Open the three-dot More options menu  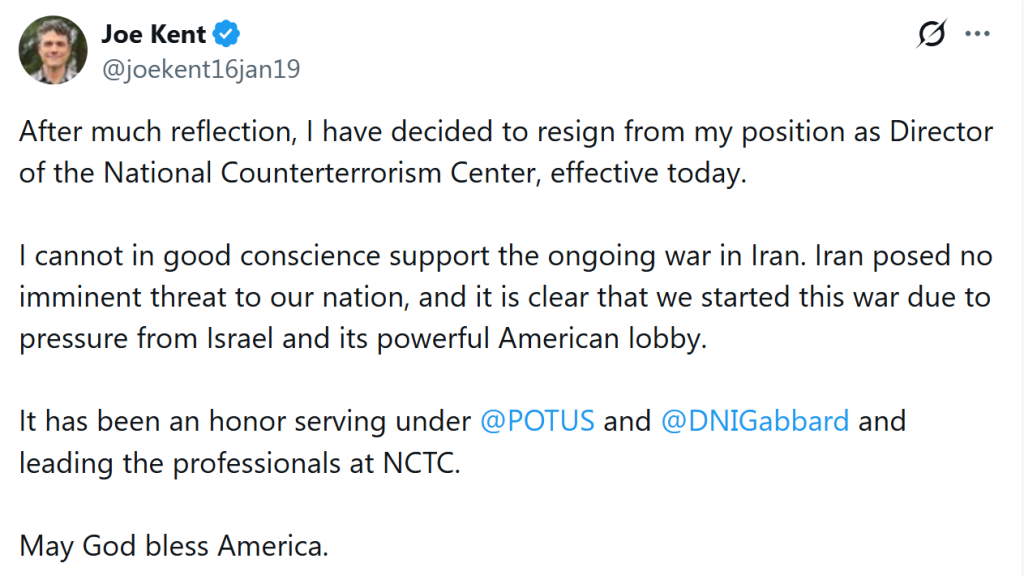point(977,34)
